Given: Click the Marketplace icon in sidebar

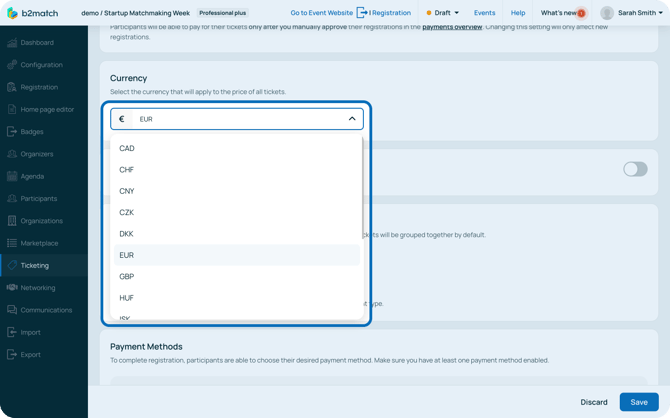Looking at the screenshot, I should [12, 243].
